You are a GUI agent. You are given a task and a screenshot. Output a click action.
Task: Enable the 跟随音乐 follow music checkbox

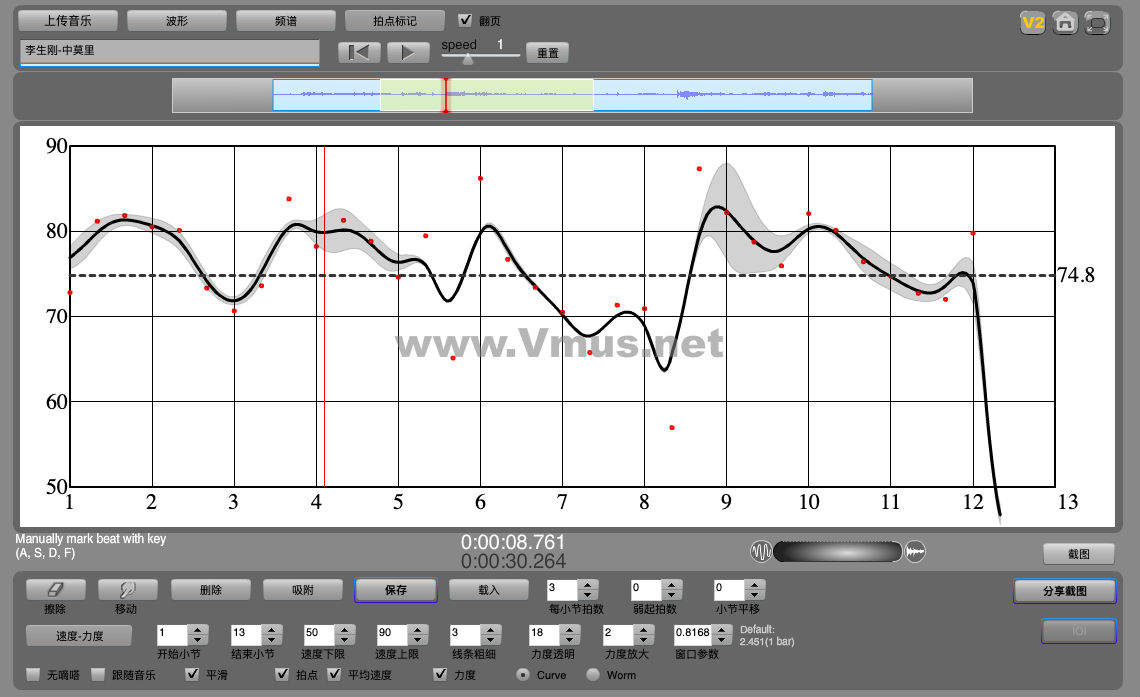pos(99,675)
